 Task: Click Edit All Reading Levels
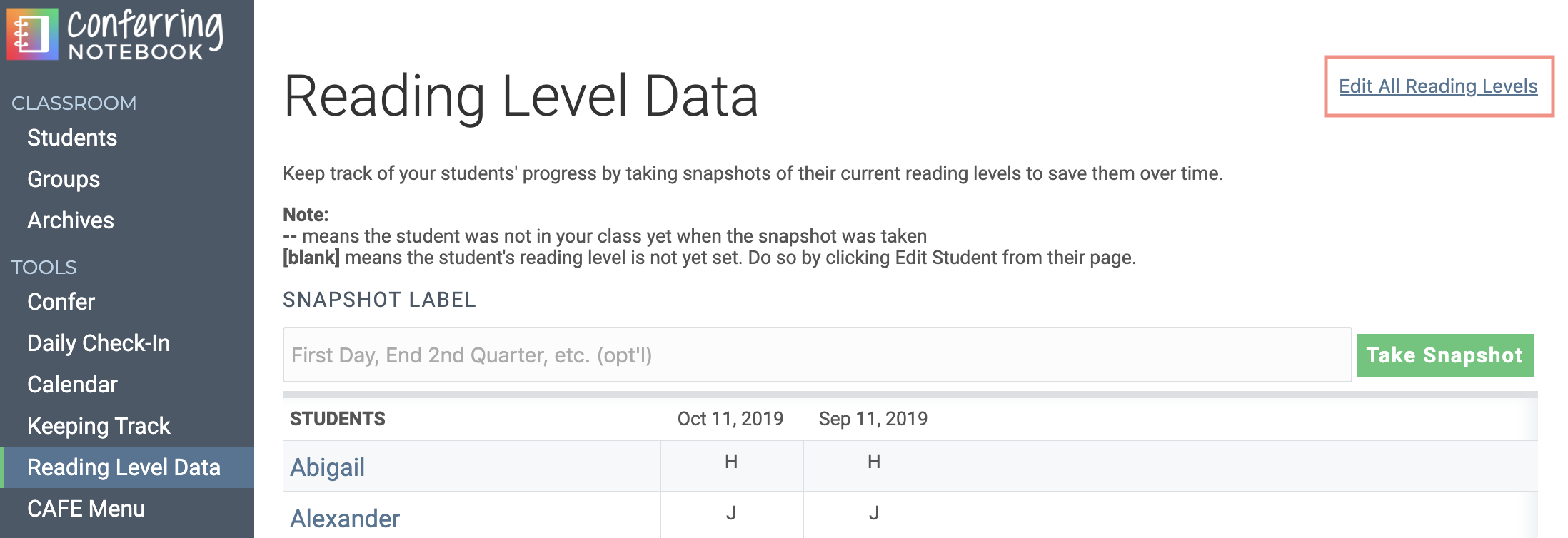click(x=1438, y=86)
